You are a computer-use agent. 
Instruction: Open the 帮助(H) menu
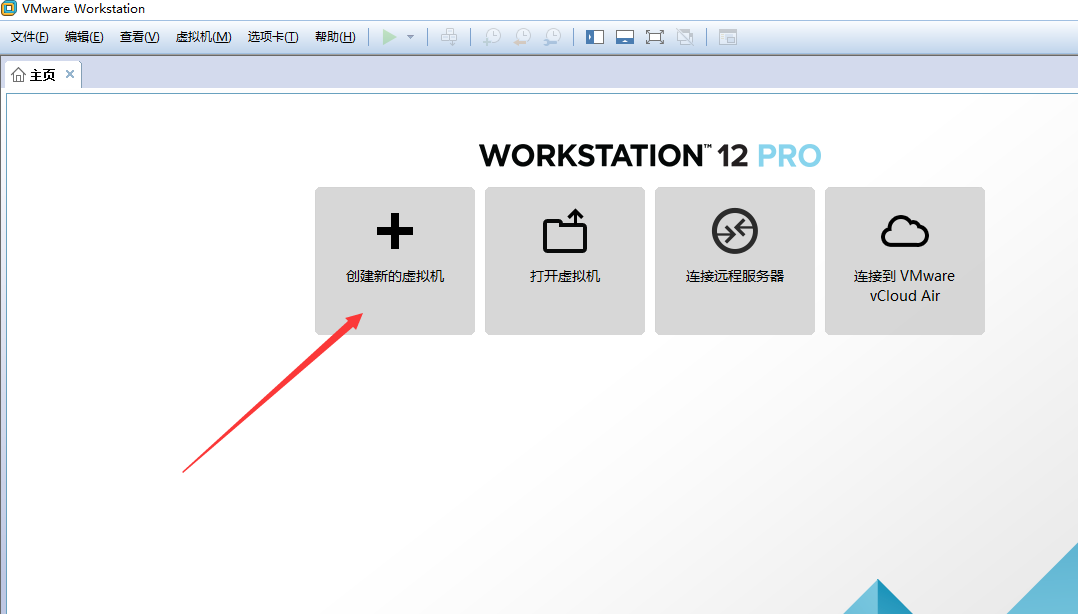336,37
